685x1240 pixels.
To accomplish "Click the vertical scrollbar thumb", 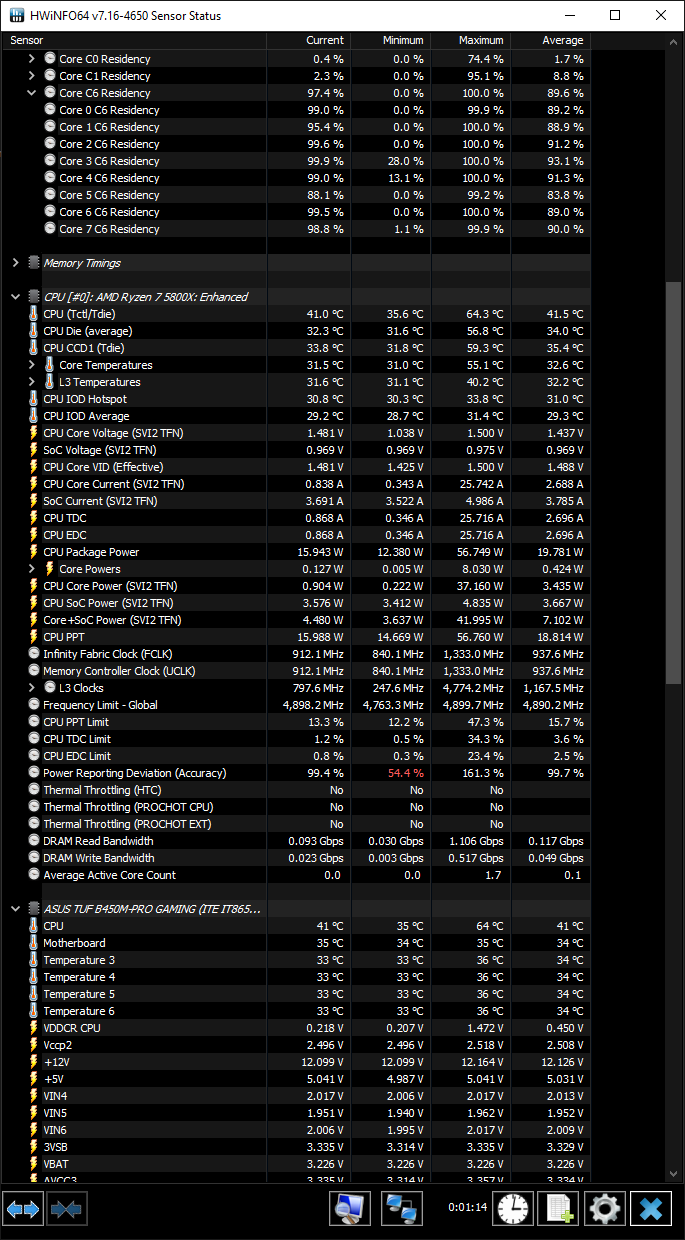I will 674,483.
